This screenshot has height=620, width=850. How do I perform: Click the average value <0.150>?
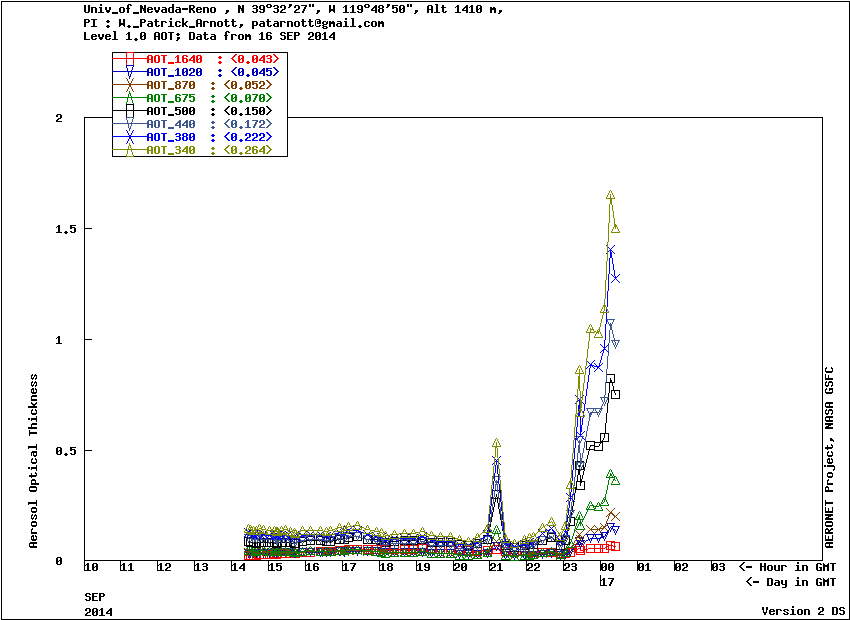[248, 111]
